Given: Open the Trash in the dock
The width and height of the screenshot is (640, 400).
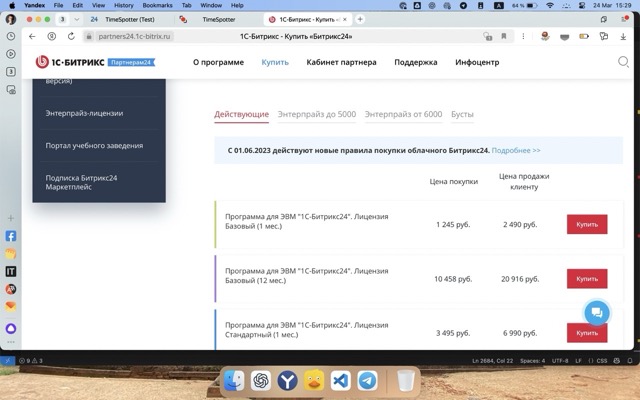Looking at the screenshot, I should [x=405, y=381].
